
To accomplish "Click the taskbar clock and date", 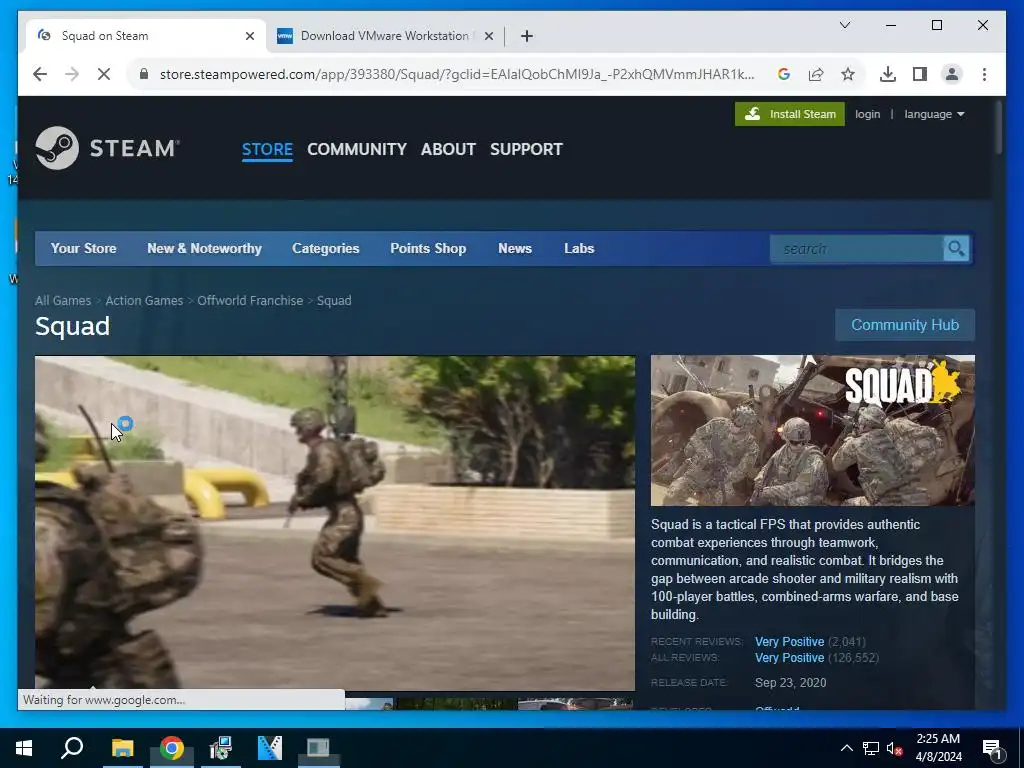I will [x=938, y=748].
